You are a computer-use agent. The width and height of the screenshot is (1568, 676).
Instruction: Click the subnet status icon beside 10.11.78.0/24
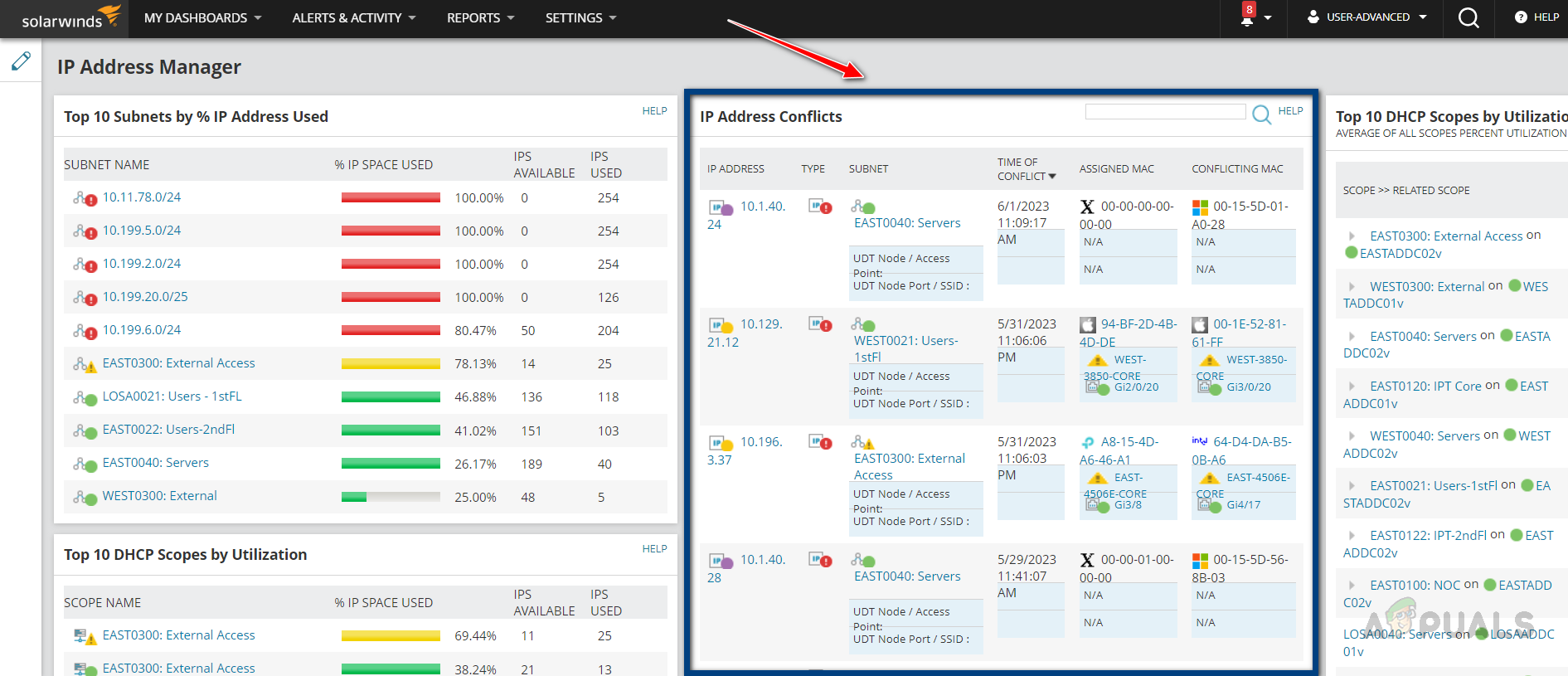pyautogui.click(x=85, y=198)
